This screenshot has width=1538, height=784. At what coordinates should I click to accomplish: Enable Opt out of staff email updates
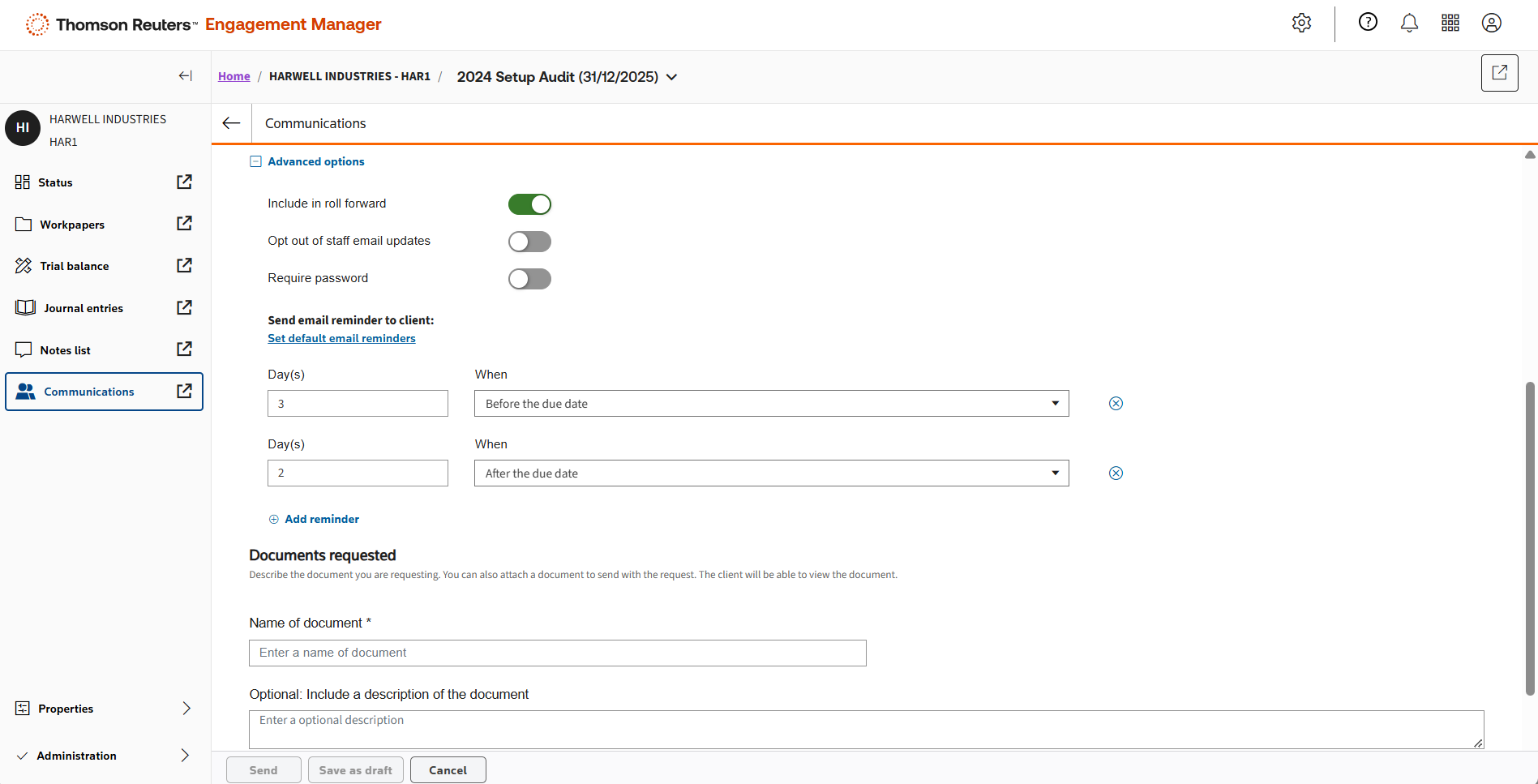click(x=529, y=242)
